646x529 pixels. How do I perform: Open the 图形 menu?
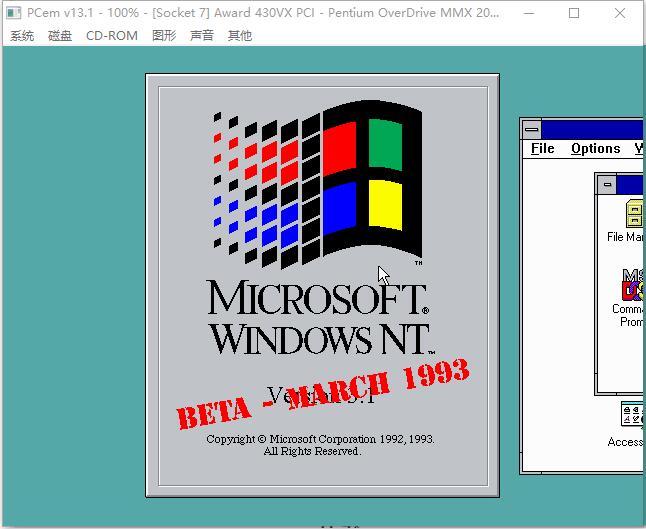pyautogui.click(x=164, y=36)
